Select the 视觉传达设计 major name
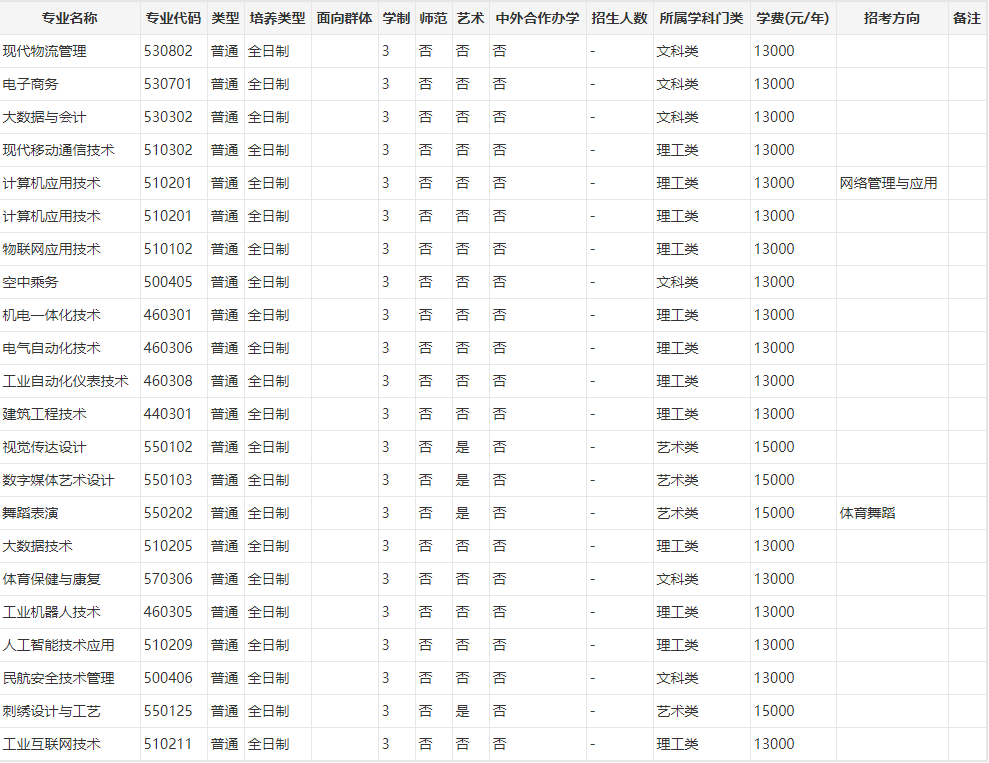Viewport: 989px width, 763px height. click(45, 447)
